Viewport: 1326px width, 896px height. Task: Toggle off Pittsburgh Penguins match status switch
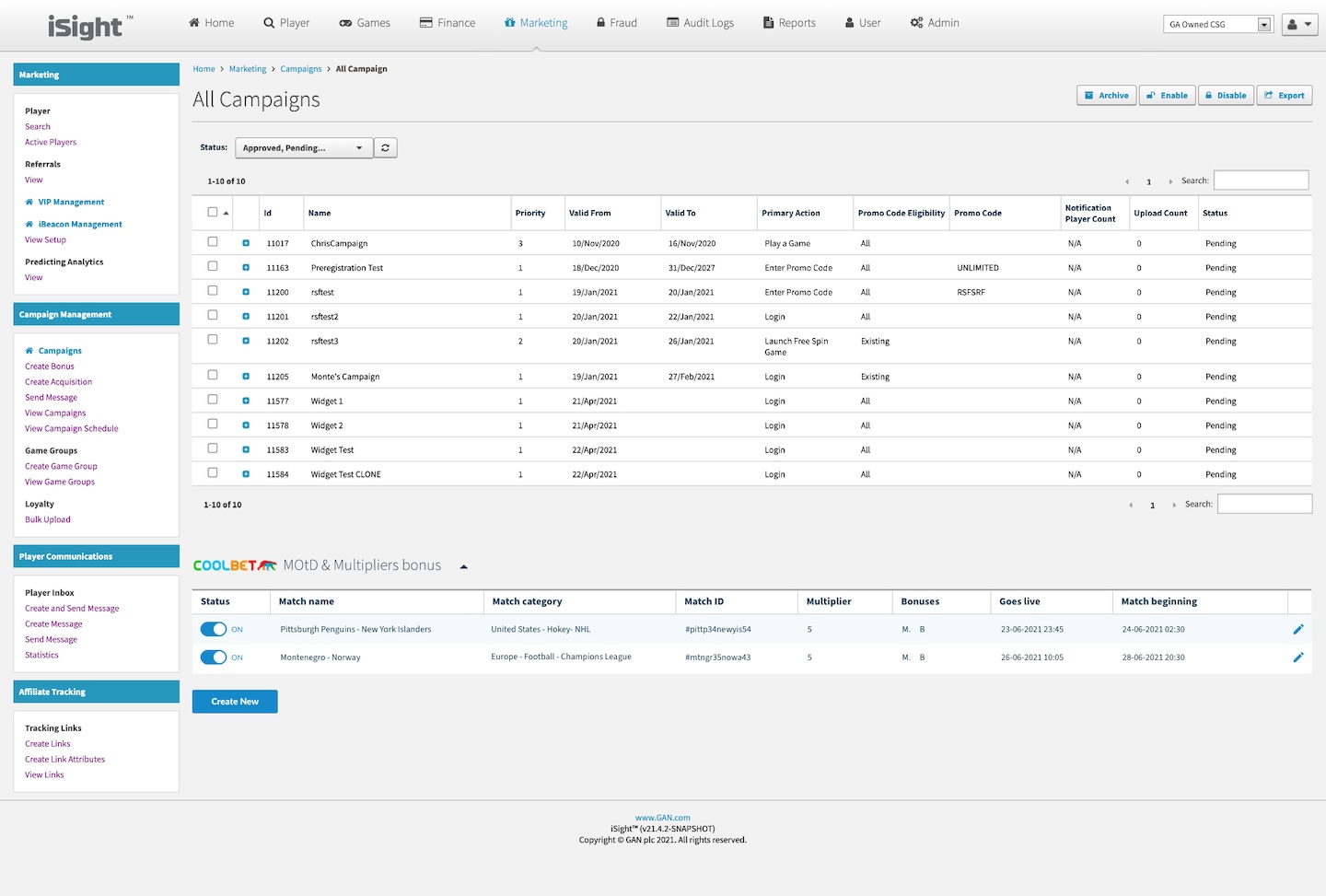(x=214, y=629)
